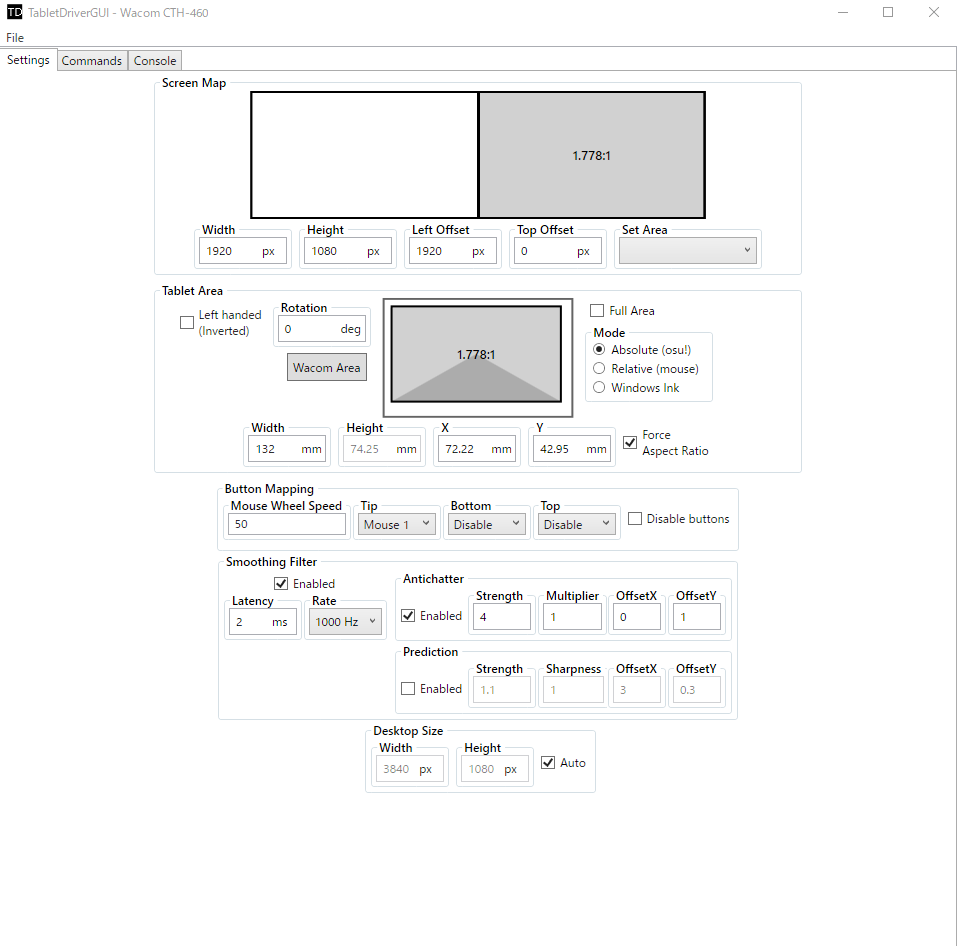Viewport: 957px width, 946px height.
Task: Click the Screen Map Width field
Action: point(243,251)
